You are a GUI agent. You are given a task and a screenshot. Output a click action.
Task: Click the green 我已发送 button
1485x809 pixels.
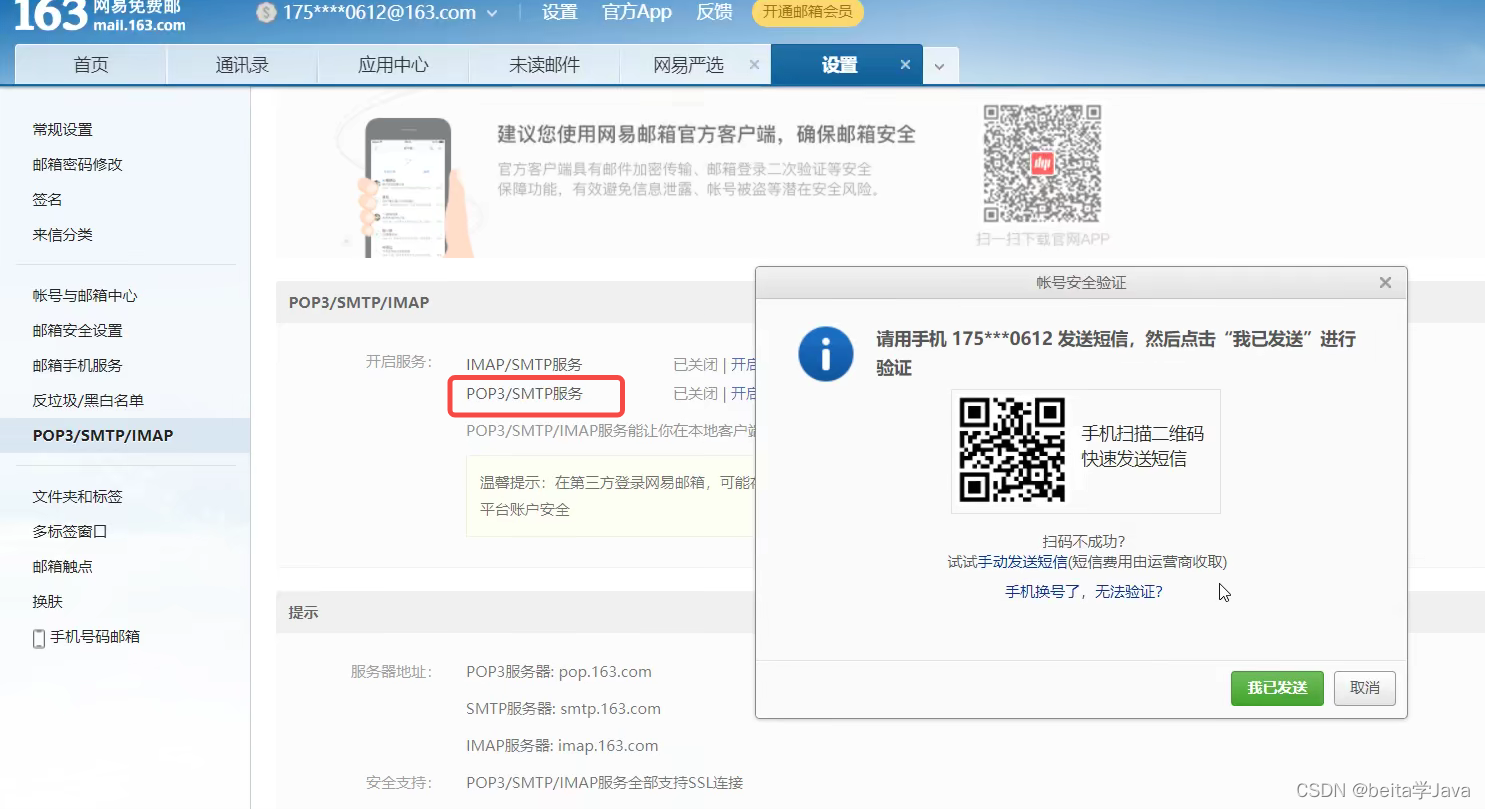point(1277,688)
